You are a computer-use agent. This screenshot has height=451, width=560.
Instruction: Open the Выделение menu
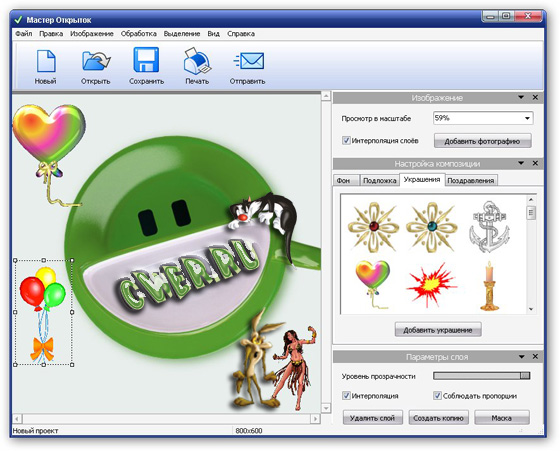[182, 34]
